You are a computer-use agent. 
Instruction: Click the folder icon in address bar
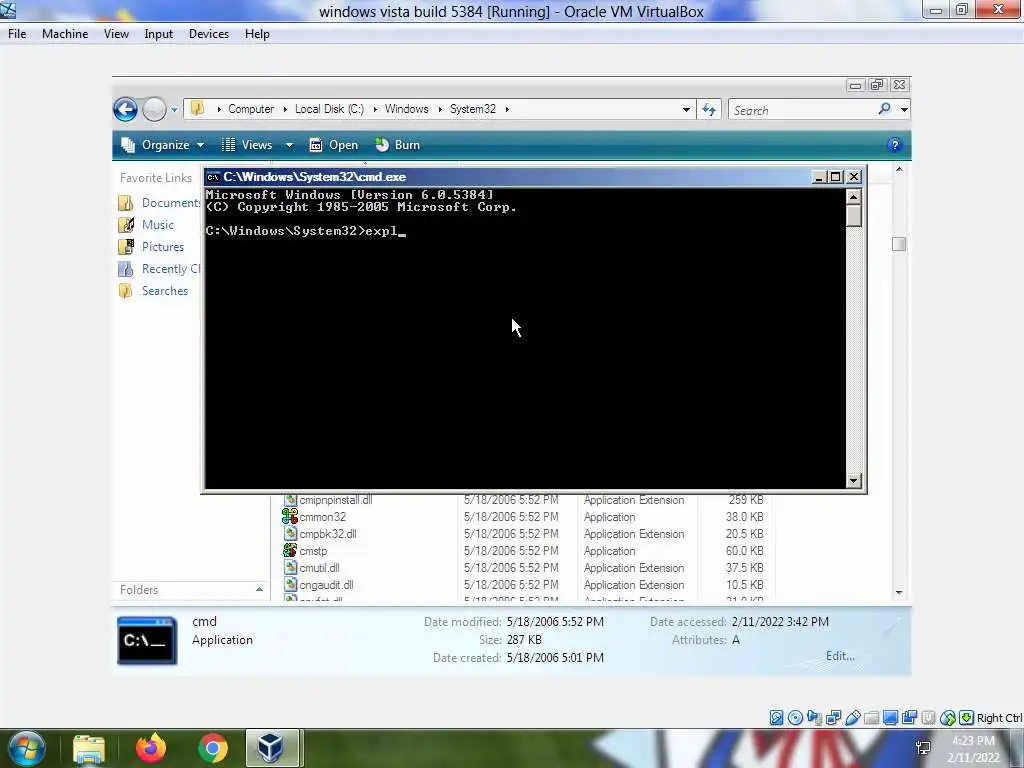(x=197, y=109)
